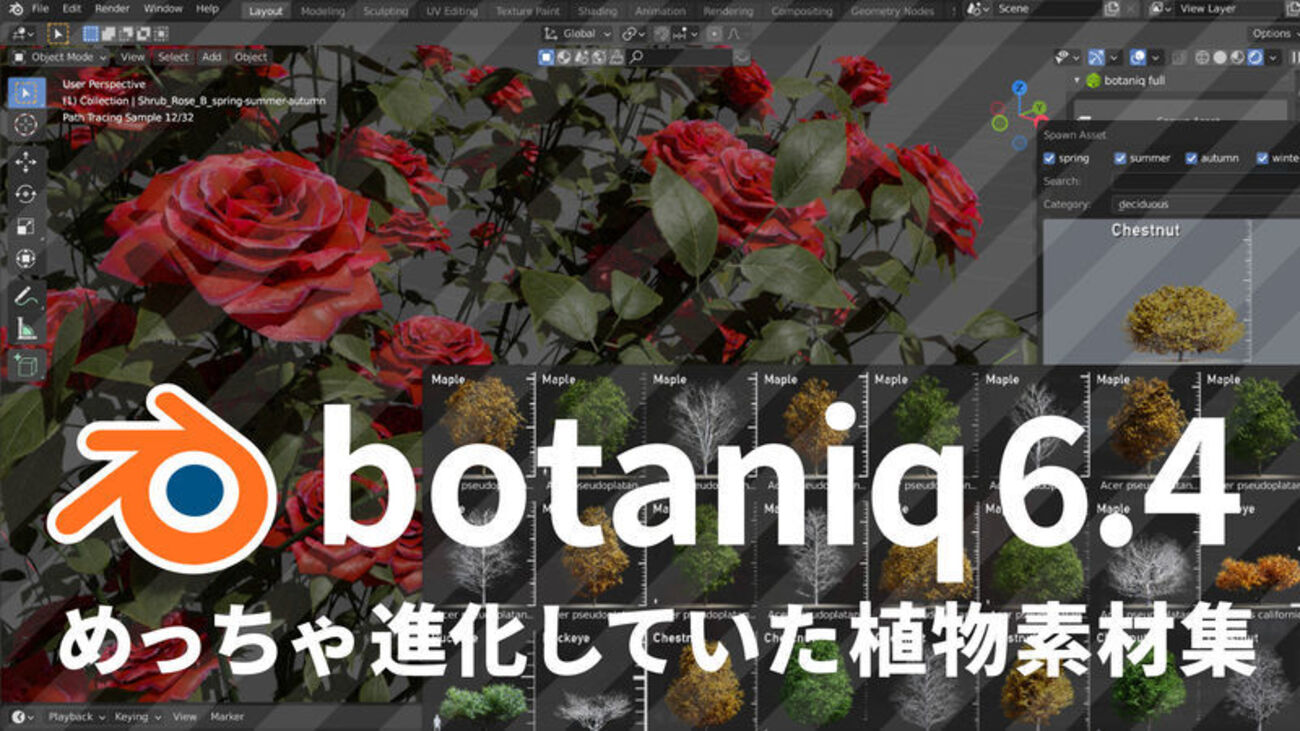Select the Measure tool

coord(26,328)
